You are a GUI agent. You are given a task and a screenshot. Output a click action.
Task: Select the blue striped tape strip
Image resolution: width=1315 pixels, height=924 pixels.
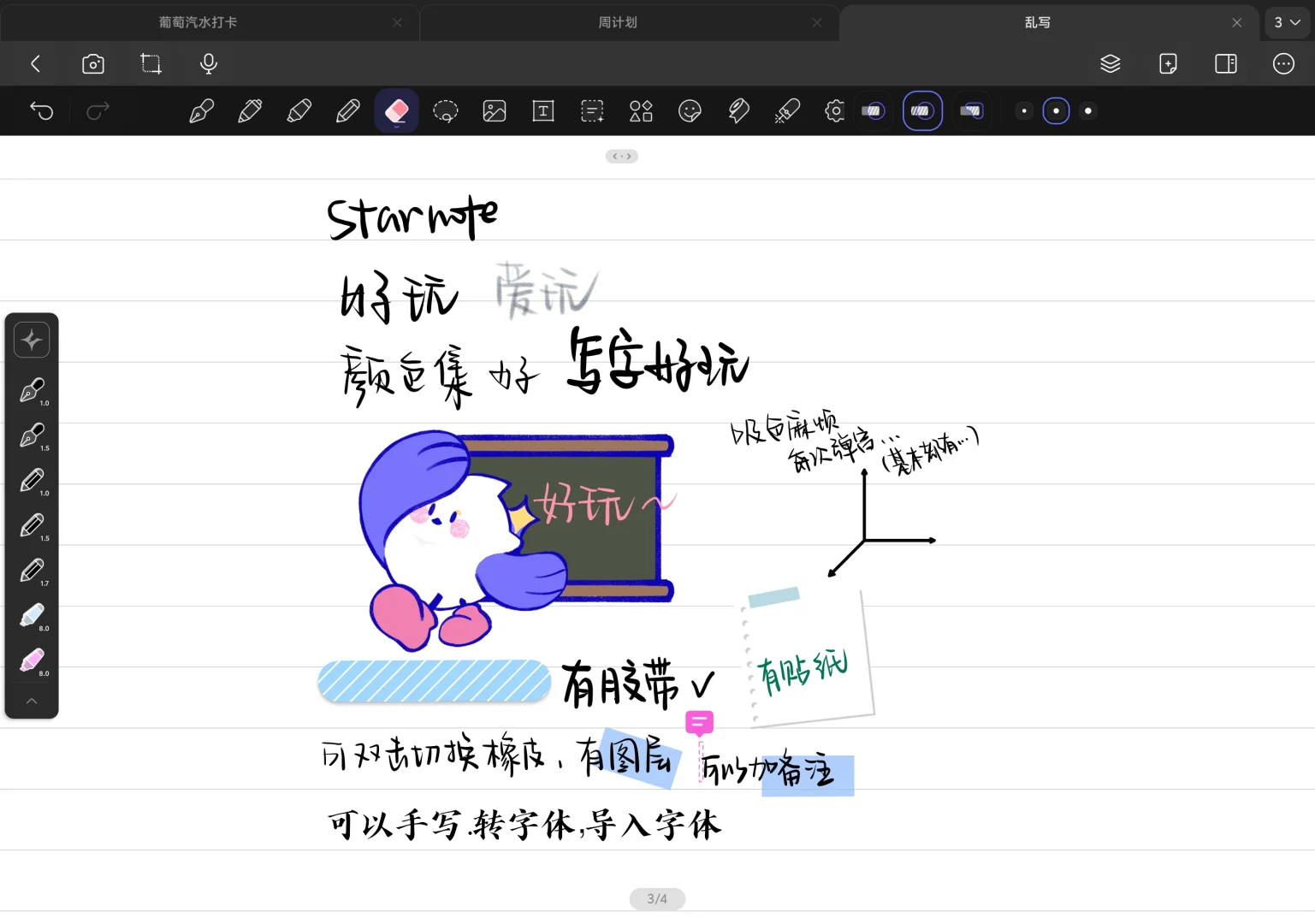434,681
